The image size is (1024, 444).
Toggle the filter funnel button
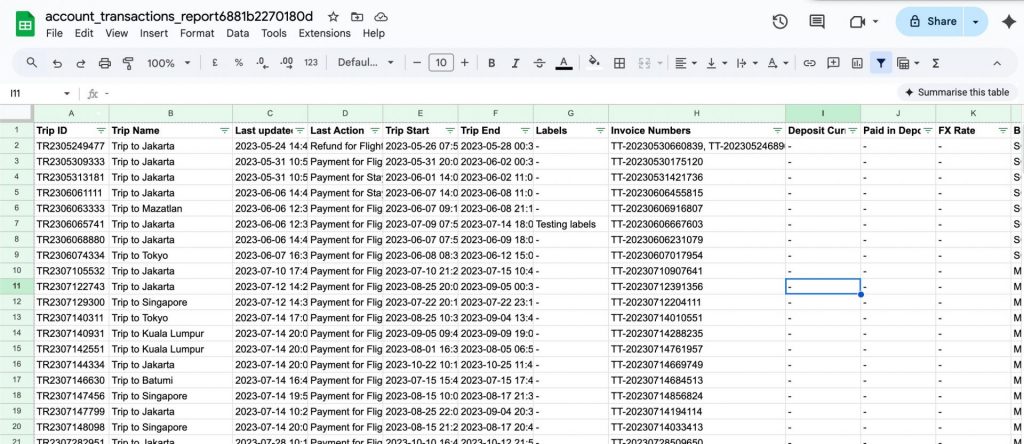pos(881,63)
